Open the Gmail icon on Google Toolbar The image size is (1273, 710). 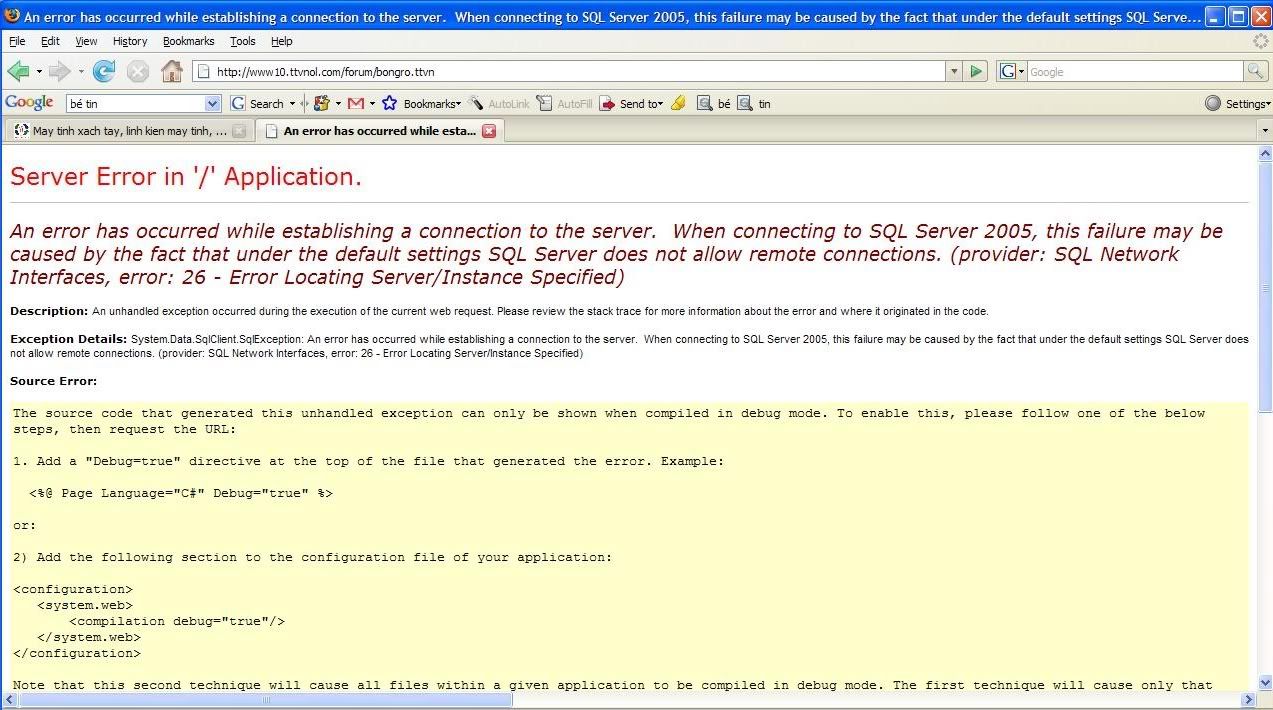(x=355, y=103)
